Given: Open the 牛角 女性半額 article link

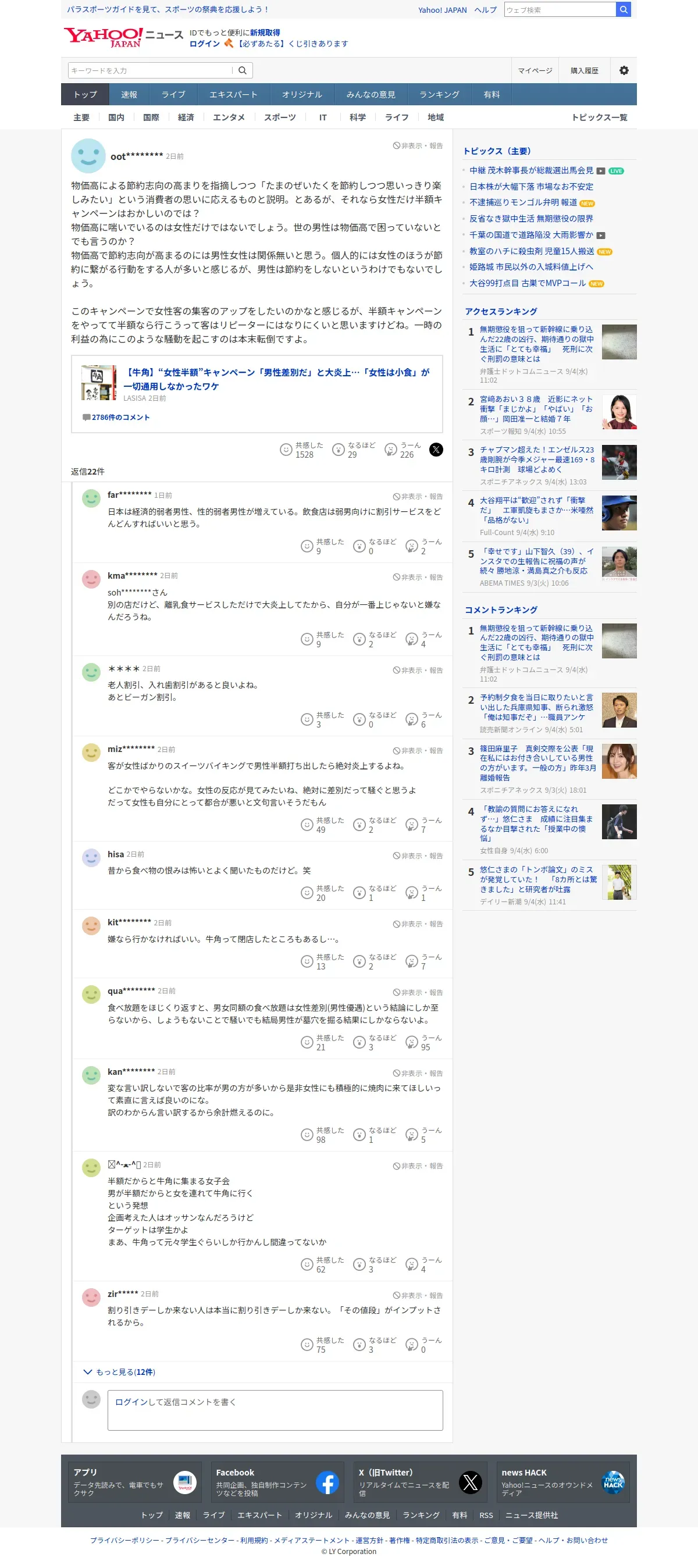Looking at the screenshot, I should pos(277,379).
